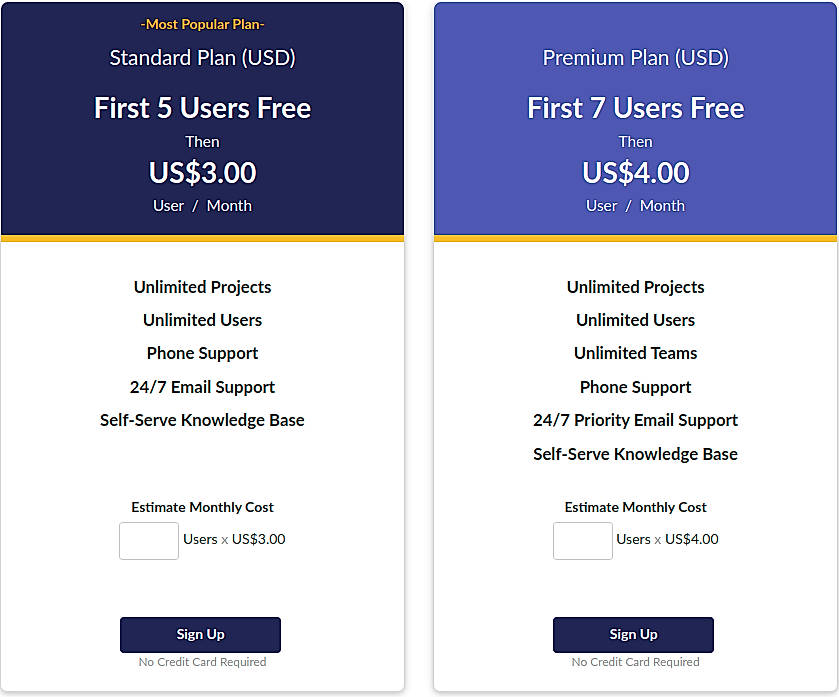
Task: Click the Users input under Standard plan
Action: tap(148, 540)
